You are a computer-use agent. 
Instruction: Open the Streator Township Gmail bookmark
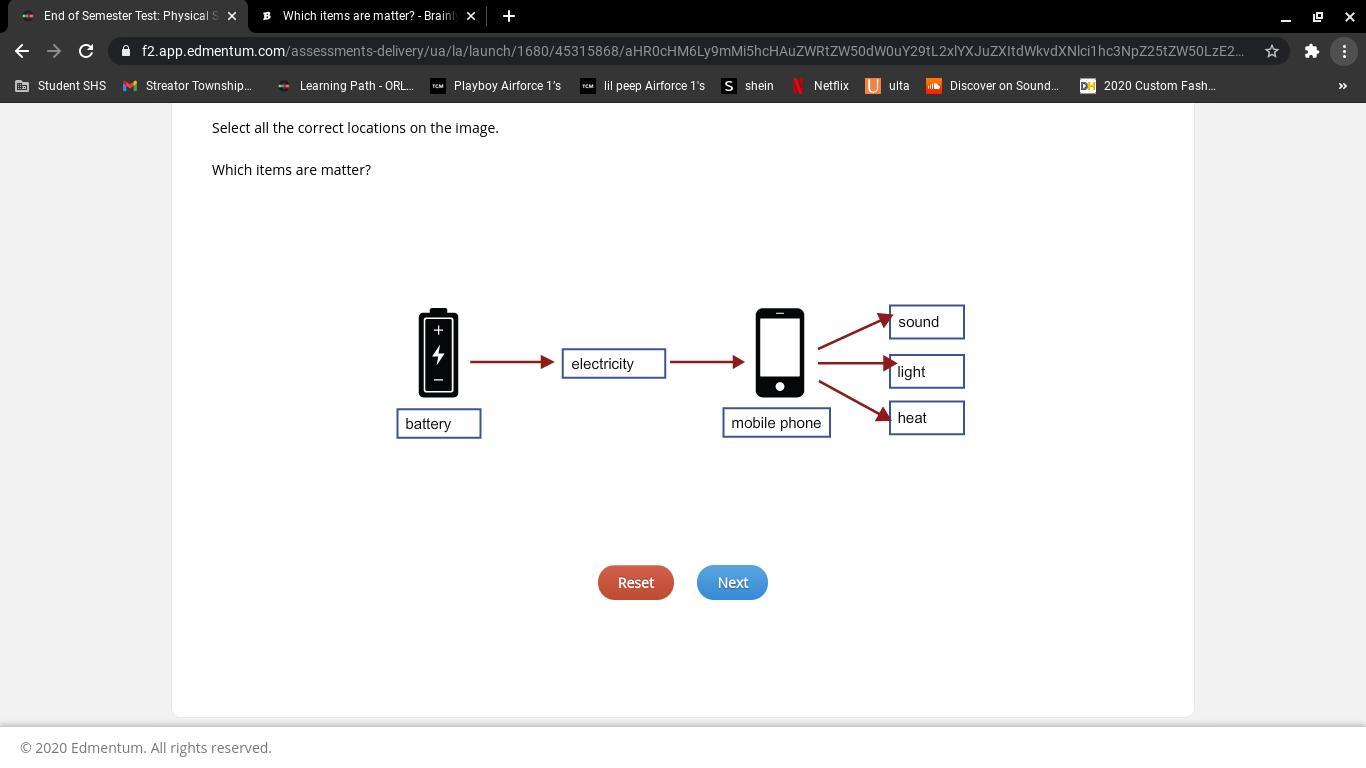[x=187, y=86]
